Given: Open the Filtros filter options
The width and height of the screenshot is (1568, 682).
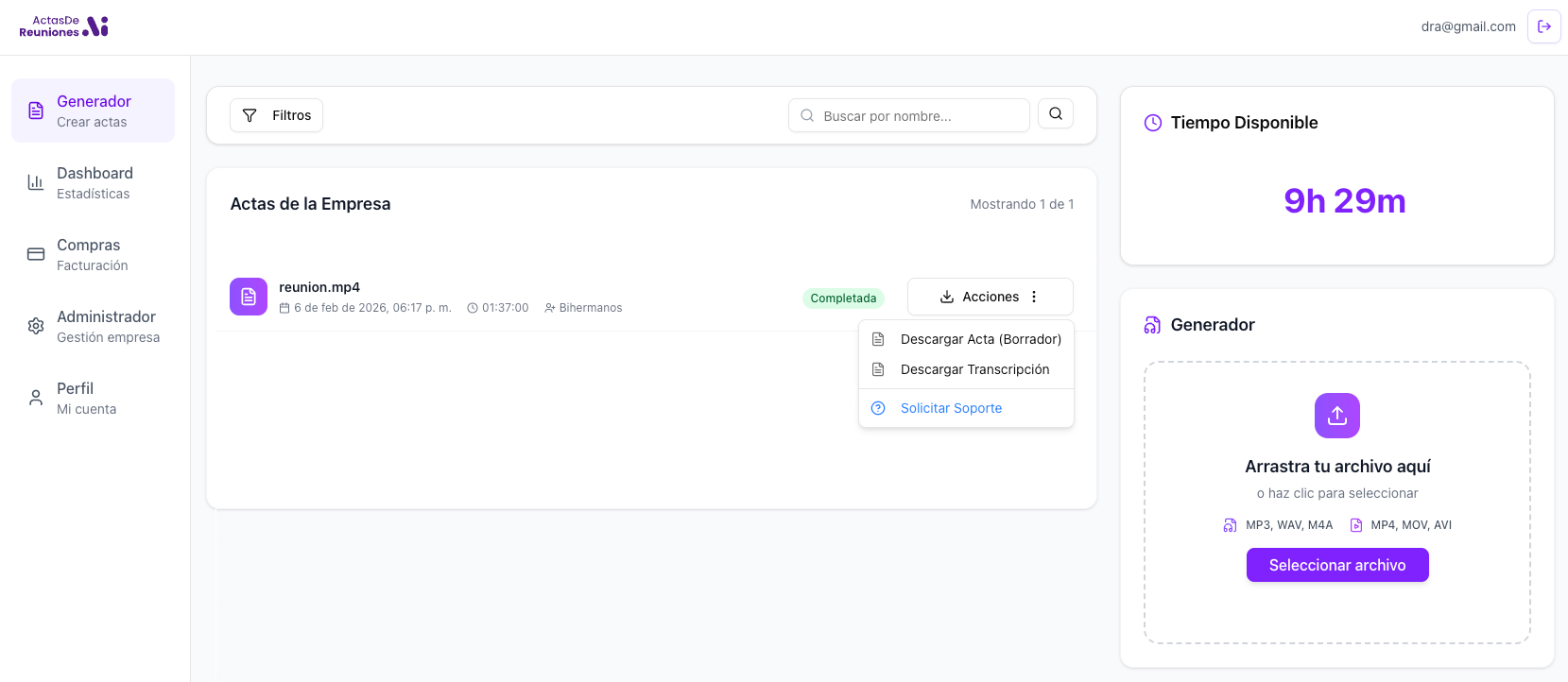Looking at the screenshot, I should tap(276, 115).
